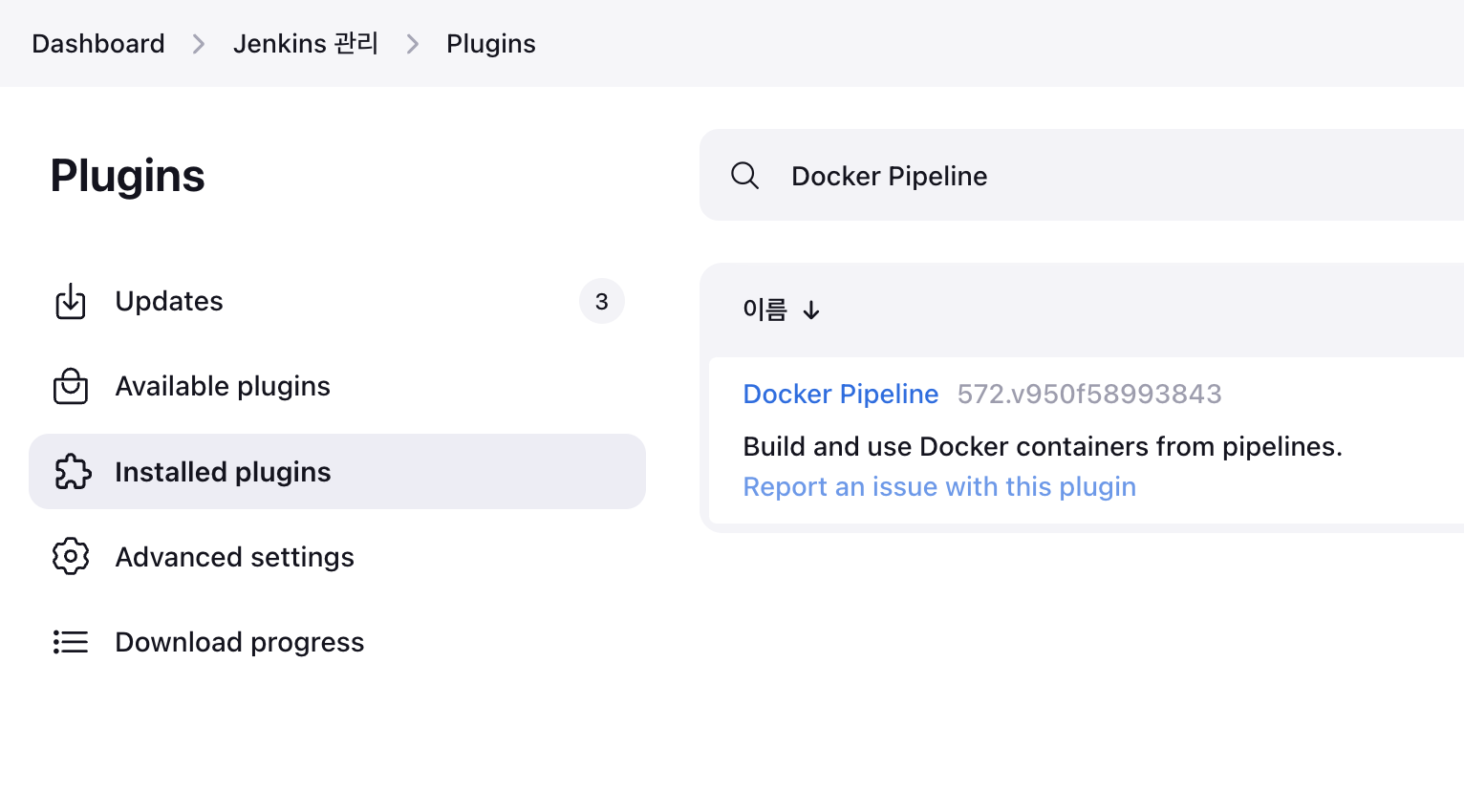Click the Download progress list icon
This screenshot has width=1464, height=812.
click(71, 642)
